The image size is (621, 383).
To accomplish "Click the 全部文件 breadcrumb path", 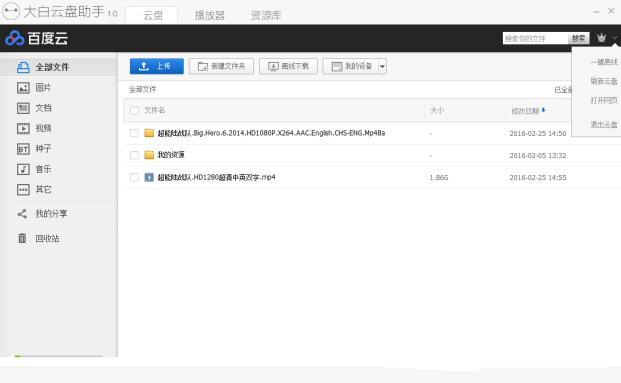I will [x=143, y=90].
